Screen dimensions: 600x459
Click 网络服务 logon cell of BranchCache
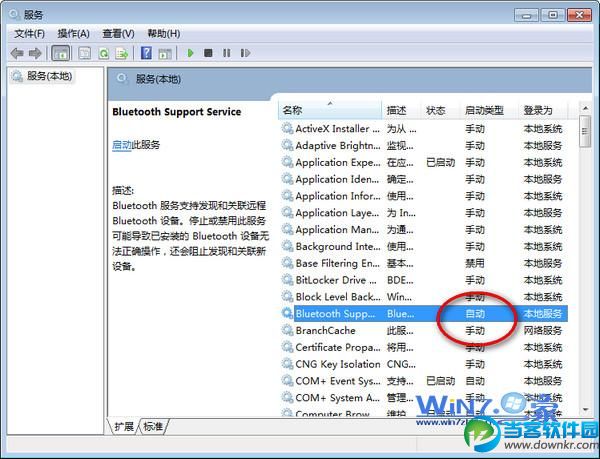tap(543, 330)
